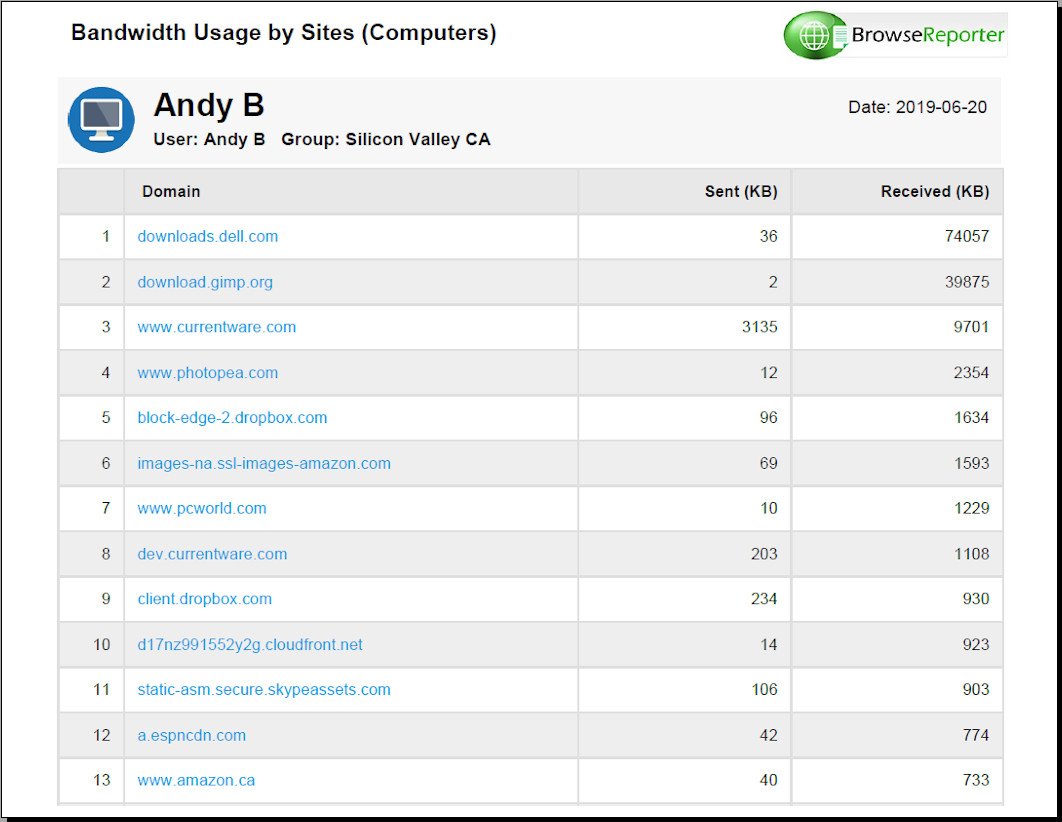This screenshot has height=822, width=1062.
Task: Visit the www.pcworld.com link
Action: point(202,508)
